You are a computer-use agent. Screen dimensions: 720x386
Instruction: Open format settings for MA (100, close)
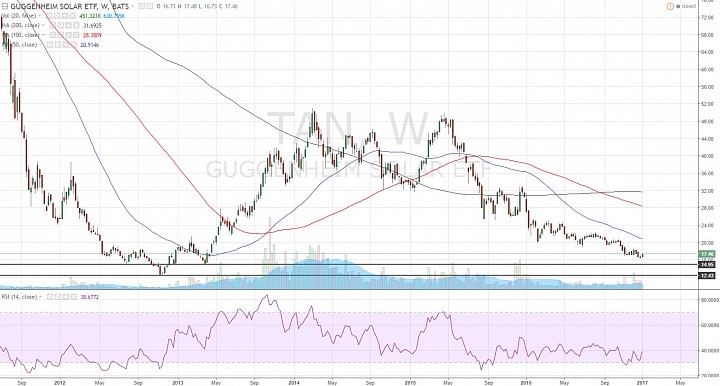61,35
